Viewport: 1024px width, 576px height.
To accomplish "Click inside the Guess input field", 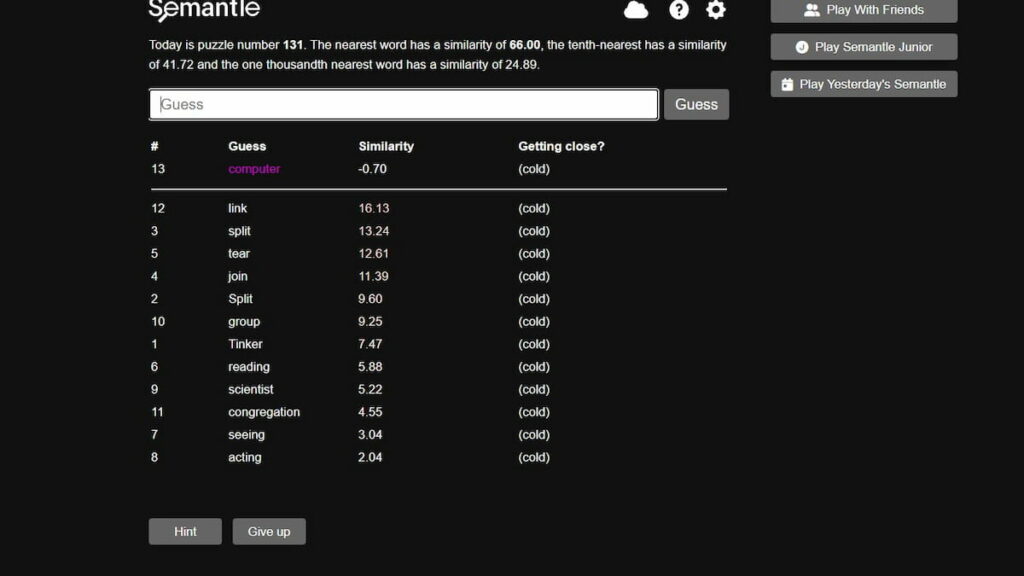I will (400, 104).
